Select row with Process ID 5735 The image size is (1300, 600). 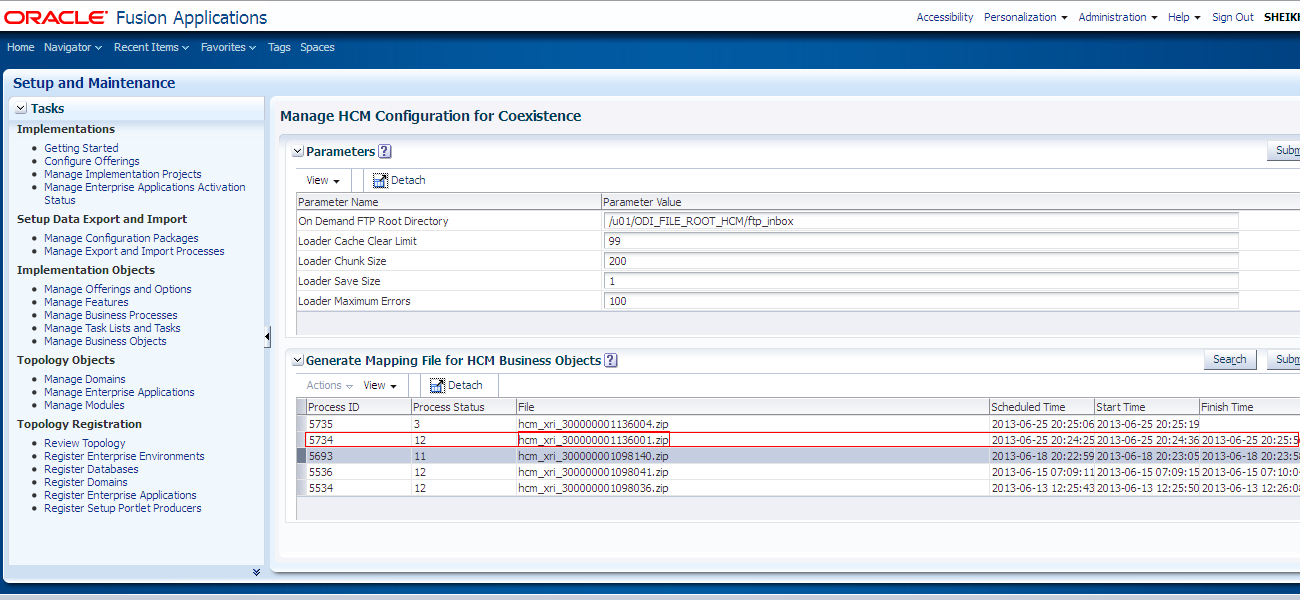(x=799, y=424)
